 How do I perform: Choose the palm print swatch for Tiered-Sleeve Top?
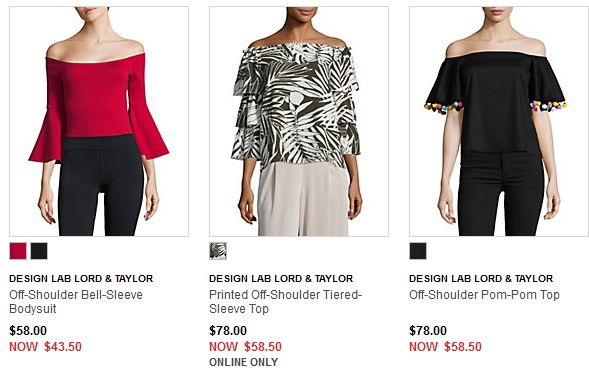[x=218, y=251]
